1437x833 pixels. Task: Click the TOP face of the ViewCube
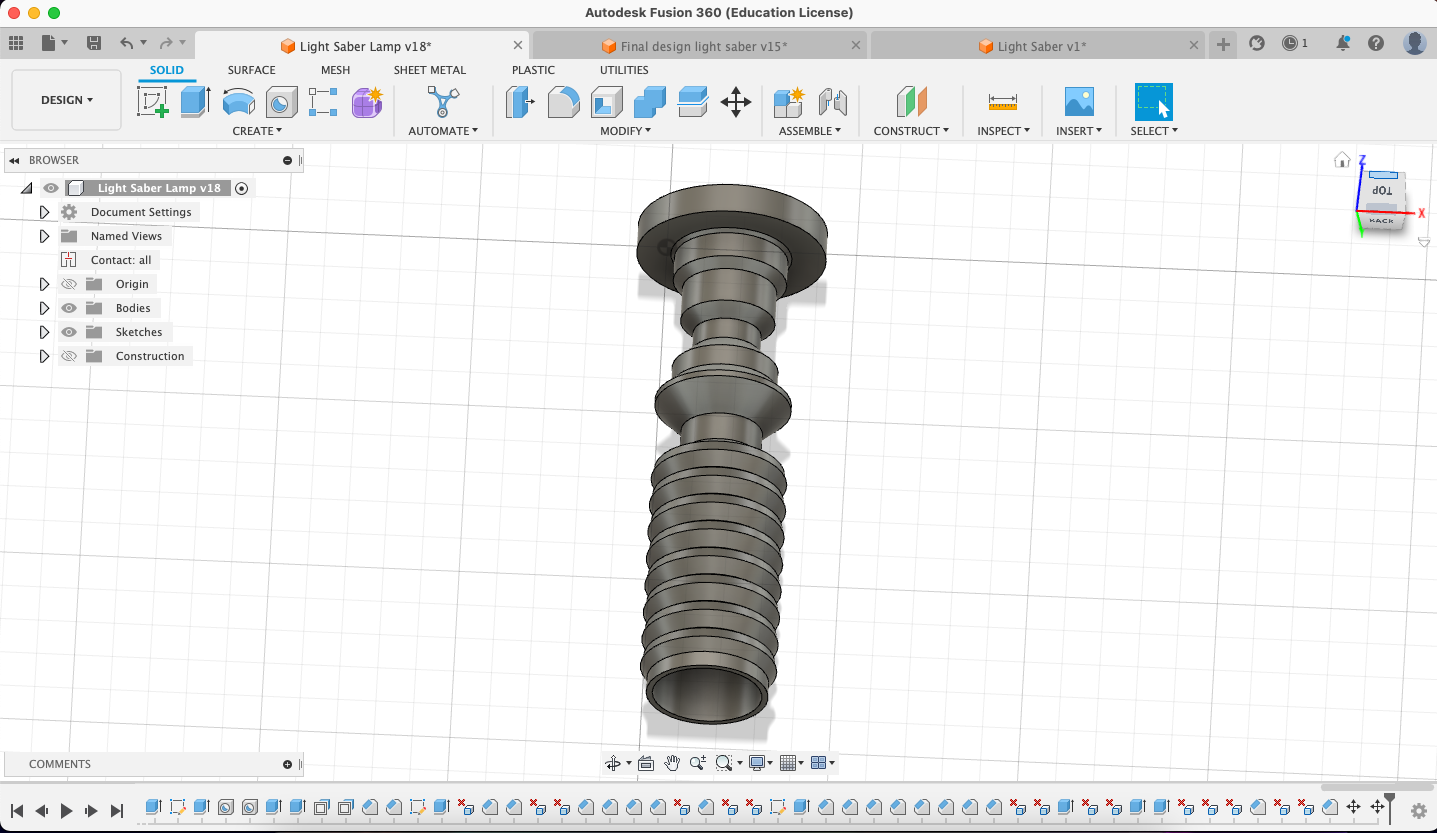(1382, 190)
